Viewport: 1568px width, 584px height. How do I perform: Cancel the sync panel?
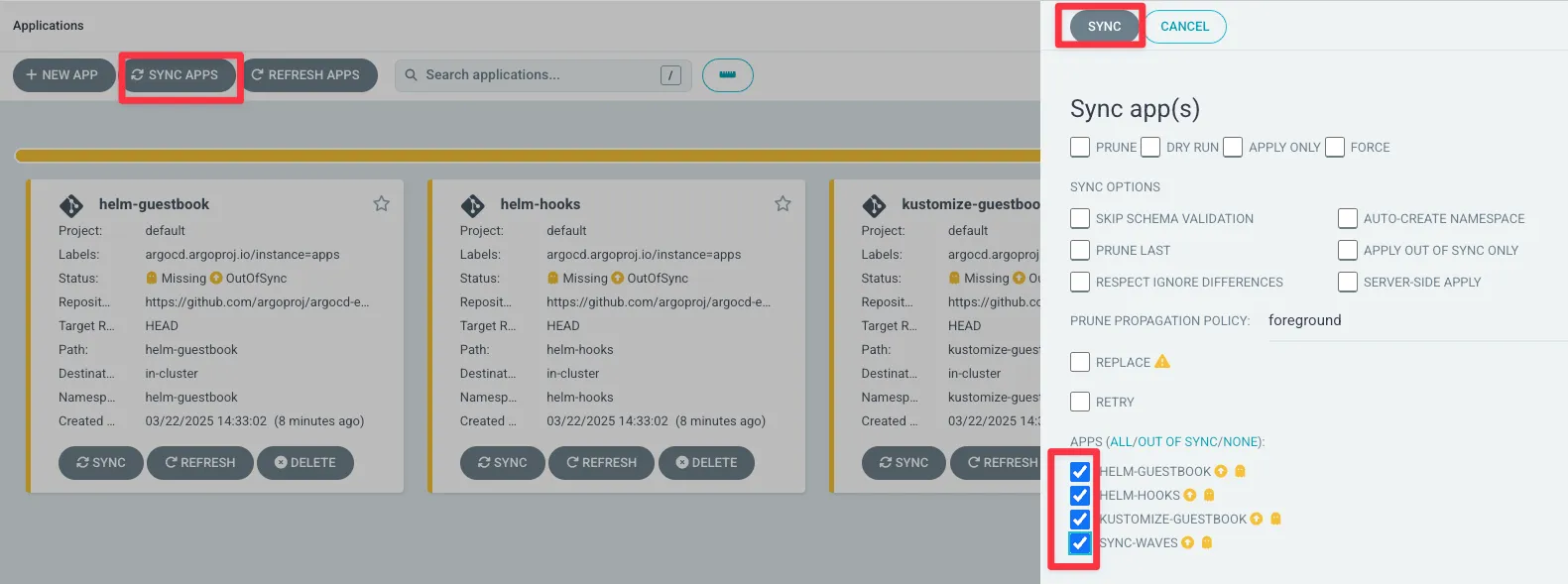[x=1185, y=27]
